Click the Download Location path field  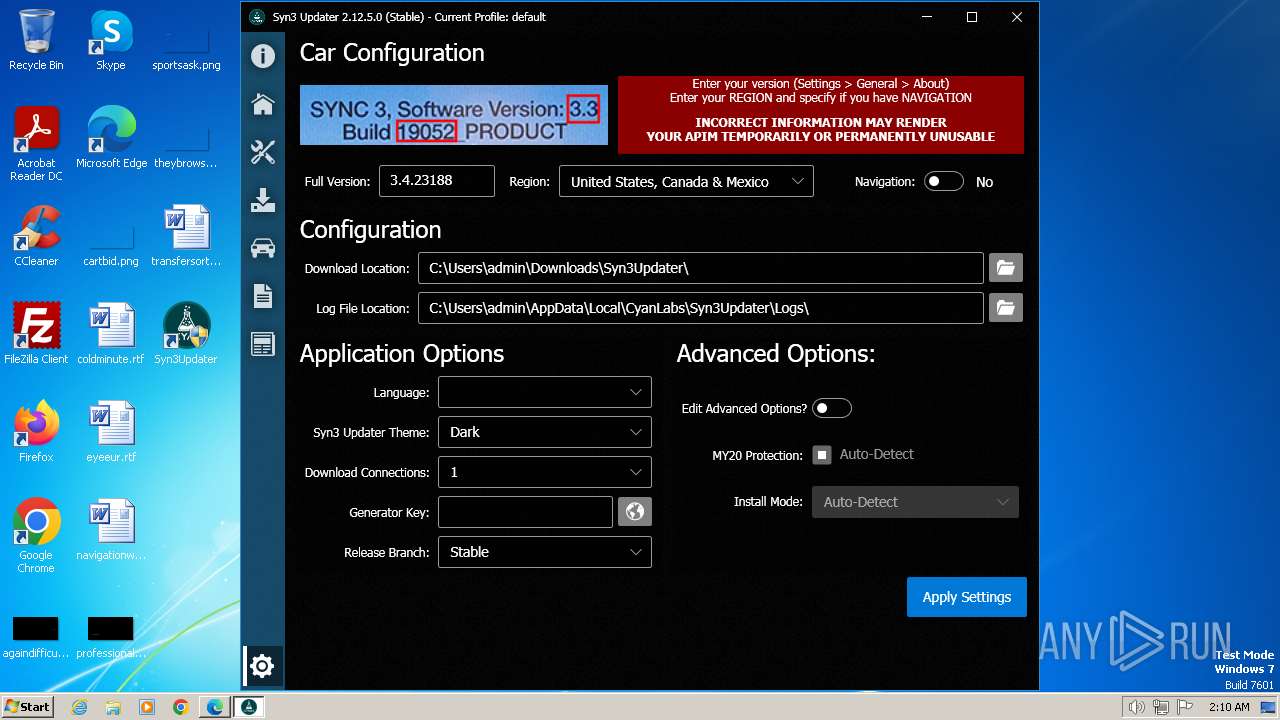click(x=701, y=268)
